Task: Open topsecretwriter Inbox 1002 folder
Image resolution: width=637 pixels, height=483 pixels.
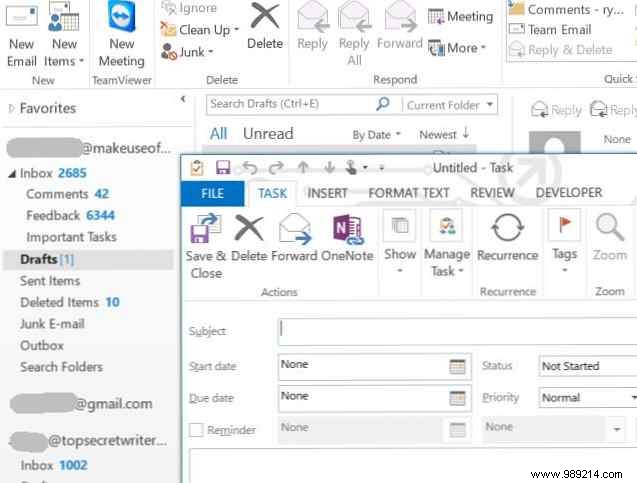Action: click(x=54, y=465)
